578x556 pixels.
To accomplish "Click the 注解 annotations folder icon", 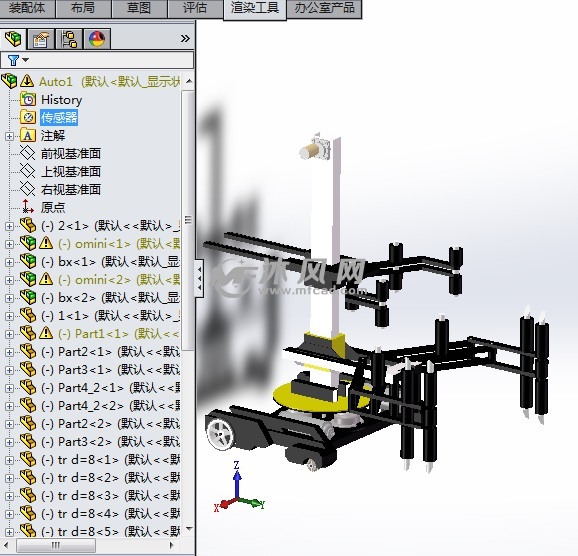I will pyautogui.click(x=28, y=136).
